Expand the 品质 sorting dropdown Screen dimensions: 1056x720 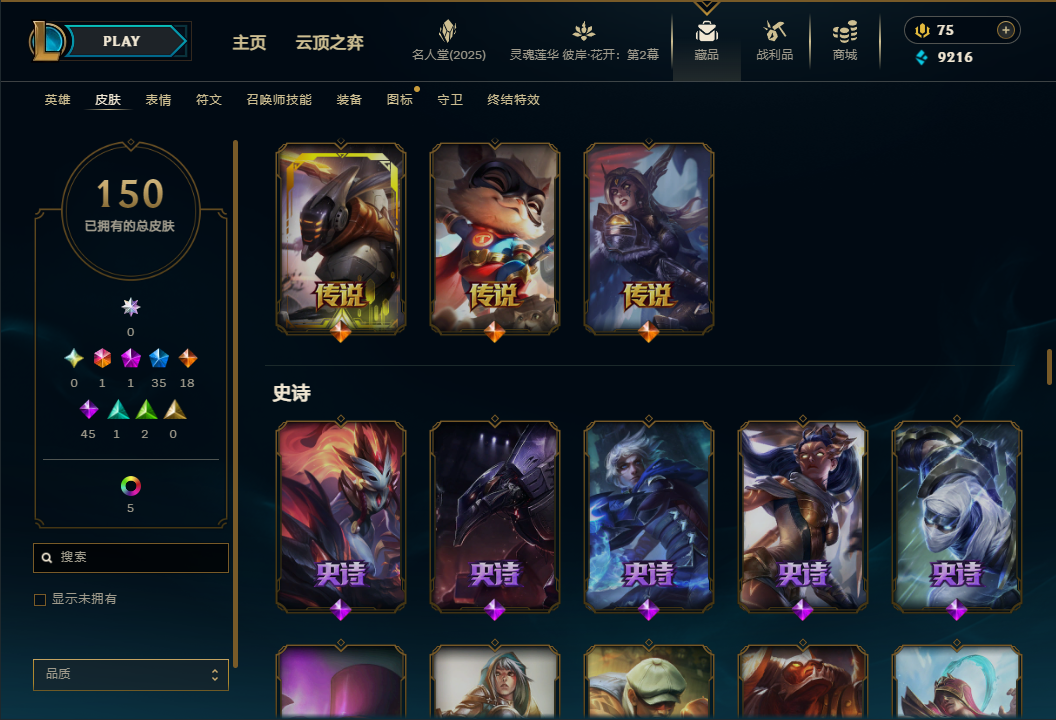tap(131, 675)
